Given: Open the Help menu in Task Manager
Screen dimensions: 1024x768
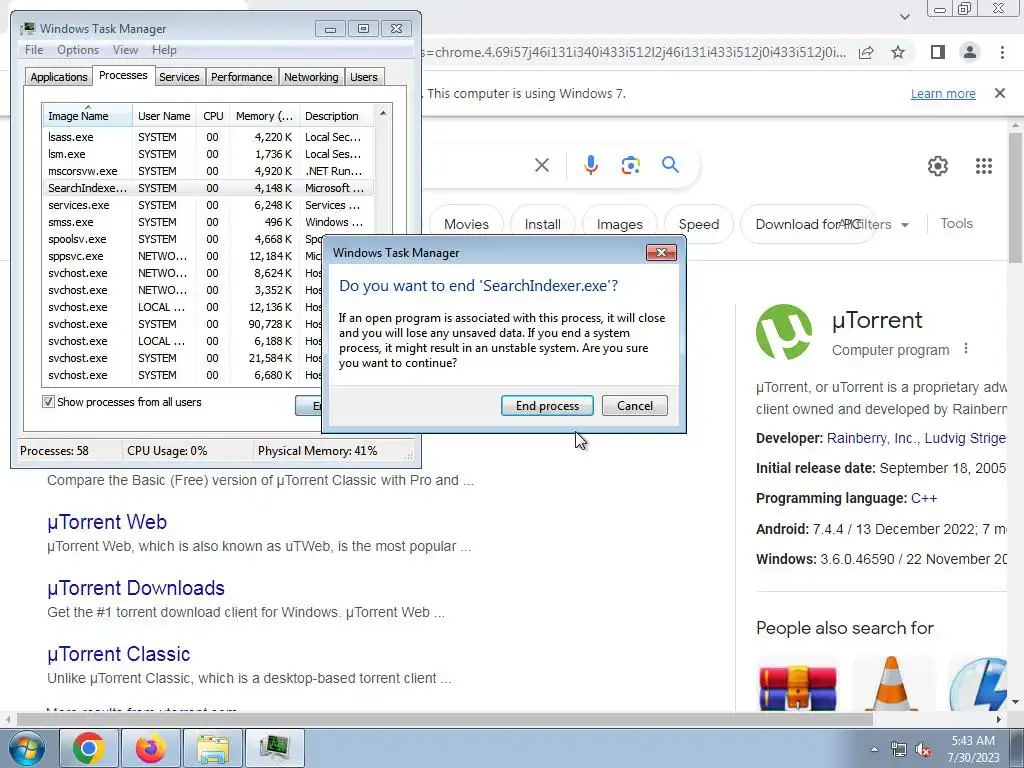Looking at the screenshot, I should coord(164,50).
